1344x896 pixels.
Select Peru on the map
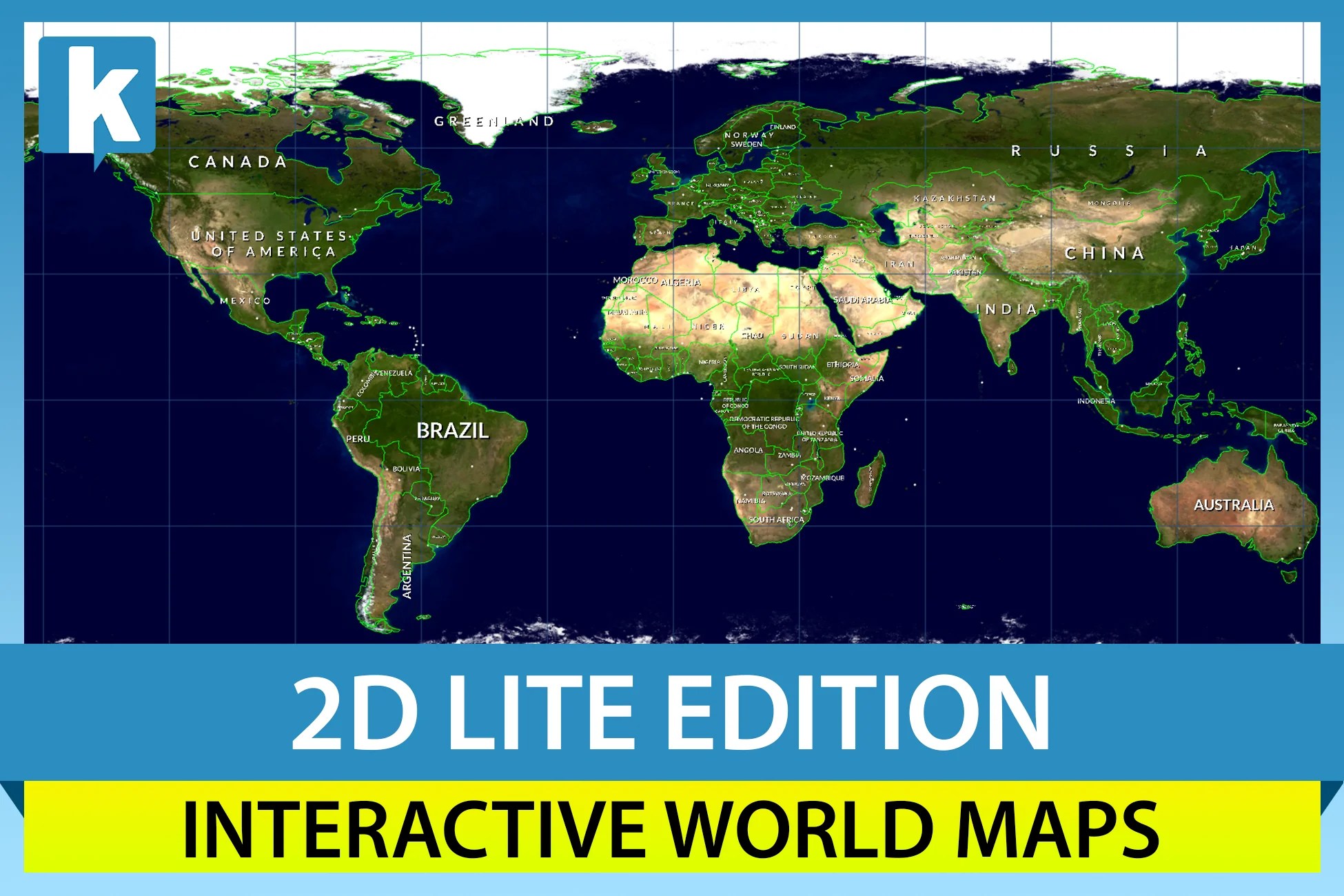pos(358,439)
